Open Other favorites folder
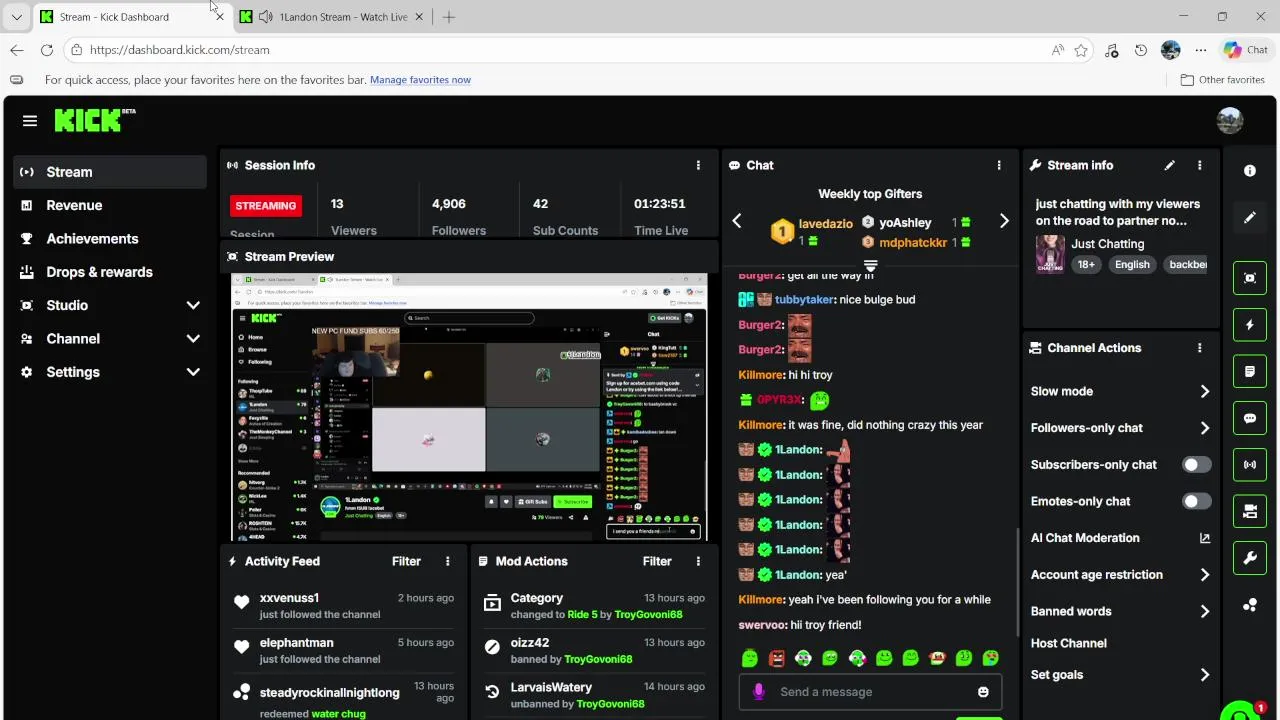The height and width of the screenshot is (720, 1280). tap(1222, 80)
